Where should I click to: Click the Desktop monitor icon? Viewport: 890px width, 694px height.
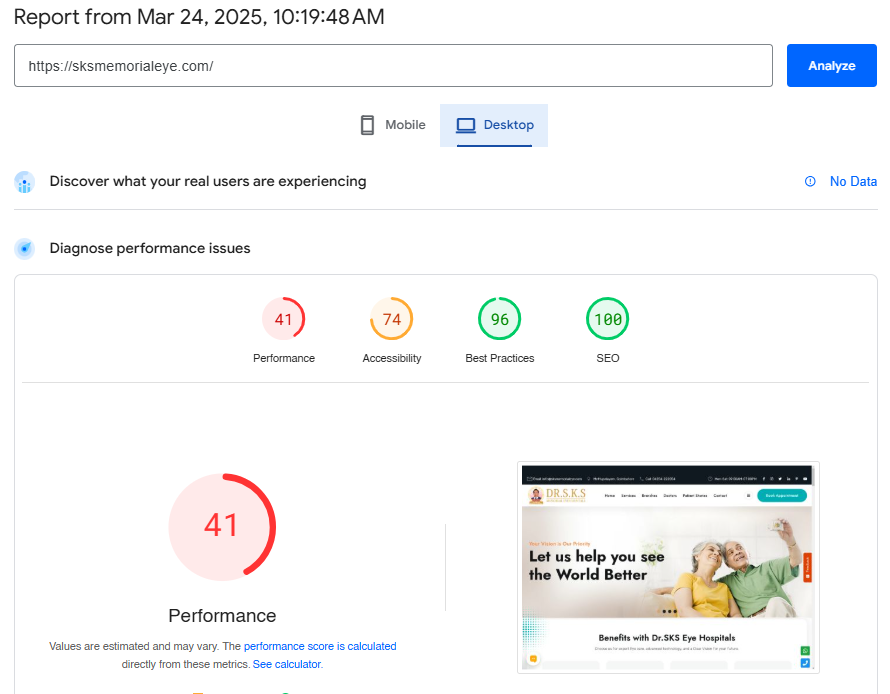pos(465,124)
